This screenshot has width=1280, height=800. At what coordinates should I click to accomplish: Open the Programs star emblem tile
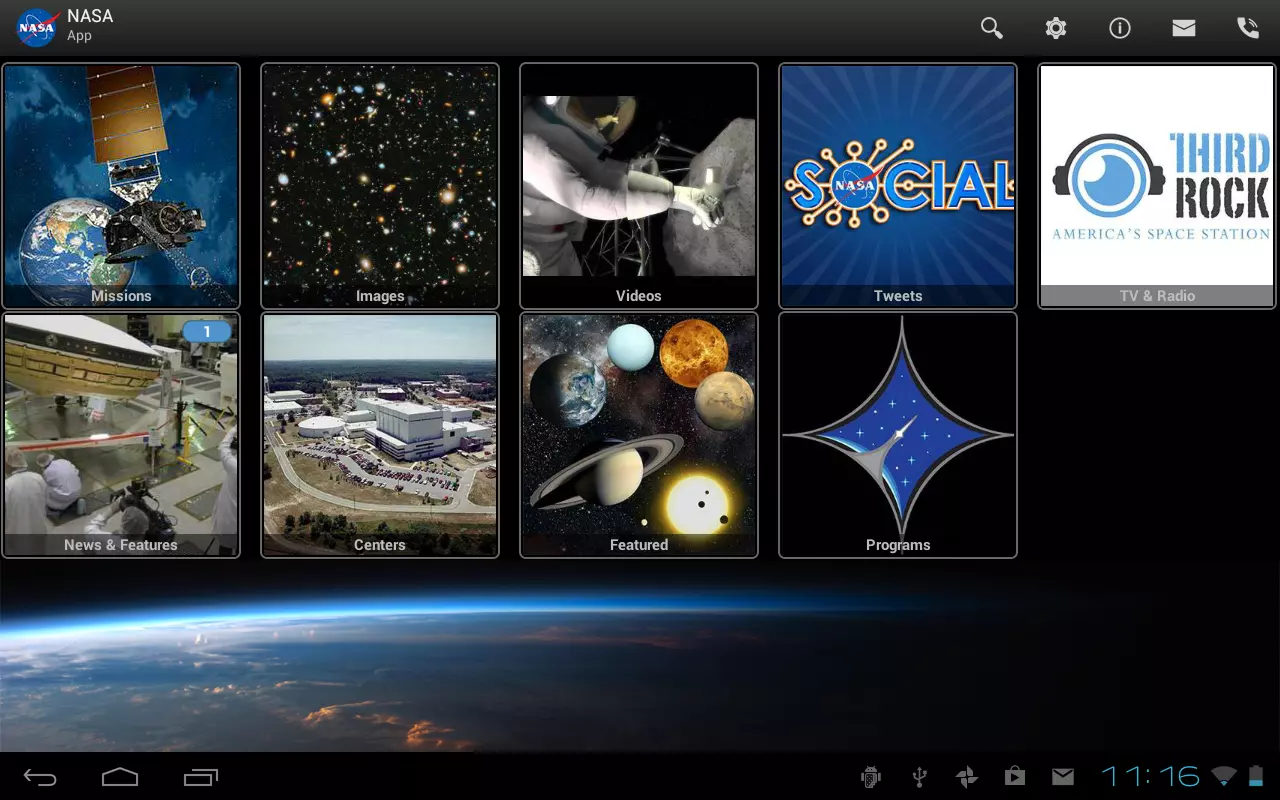click(x=898, y=435)
